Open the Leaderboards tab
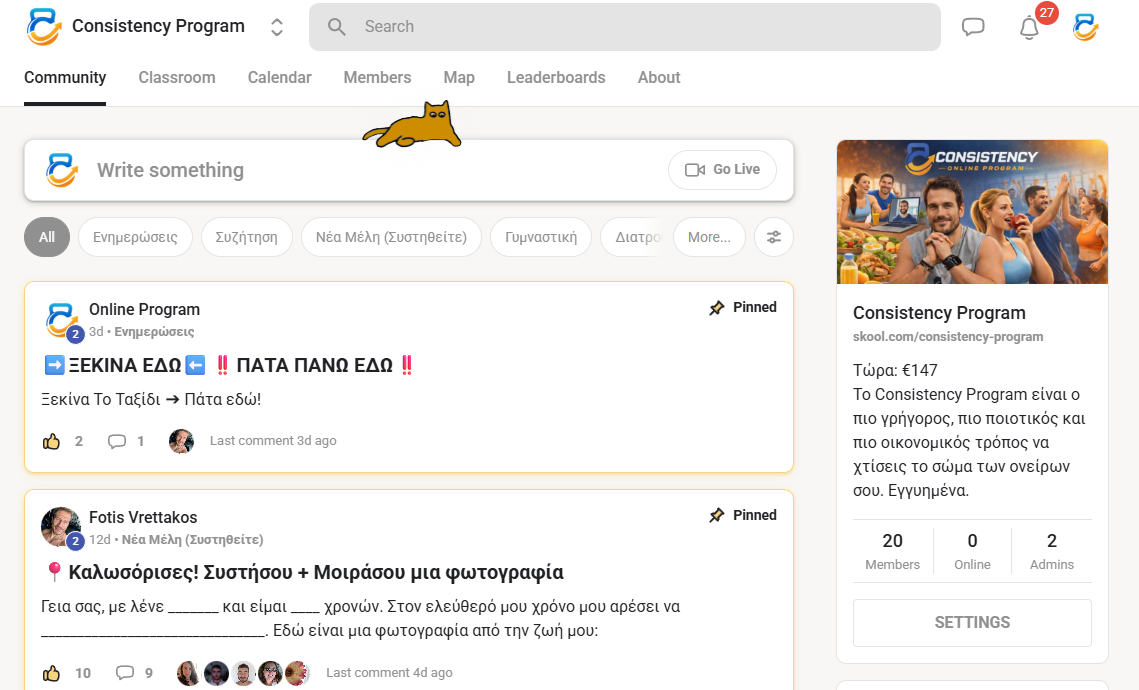The image size is (1139, 690). click(556, 77)
